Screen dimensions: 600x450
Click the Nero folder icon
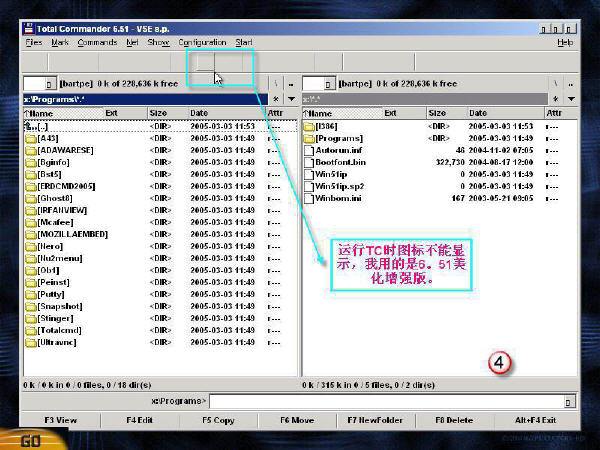coord(30,246)
